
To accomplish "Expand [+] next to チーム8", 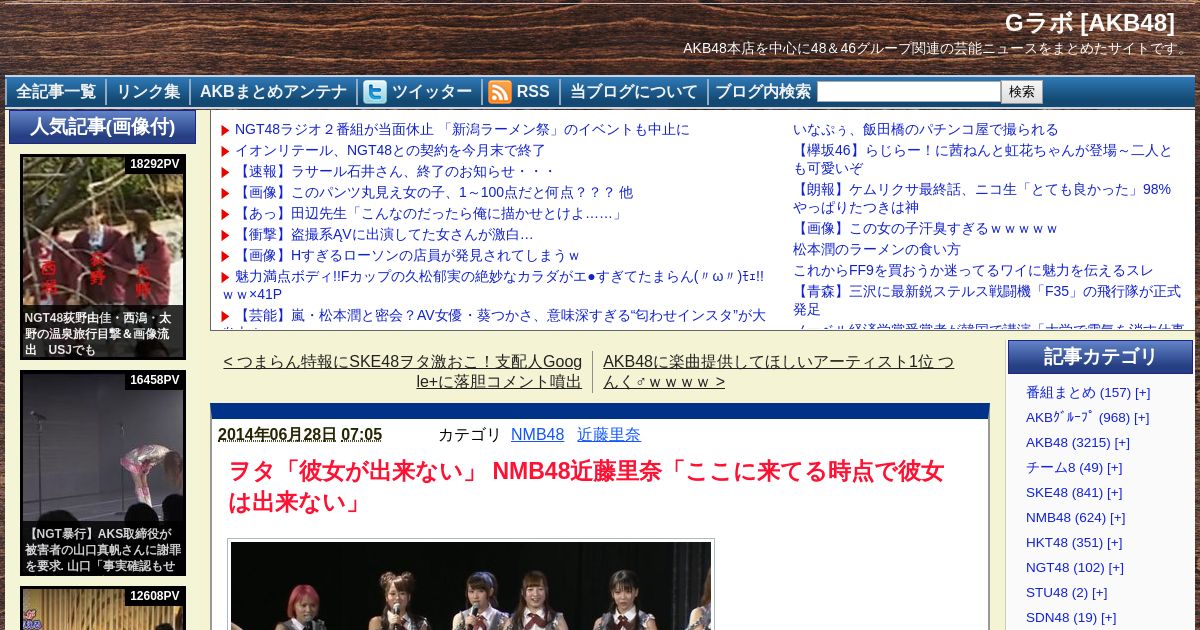I will click(1114, 467).
